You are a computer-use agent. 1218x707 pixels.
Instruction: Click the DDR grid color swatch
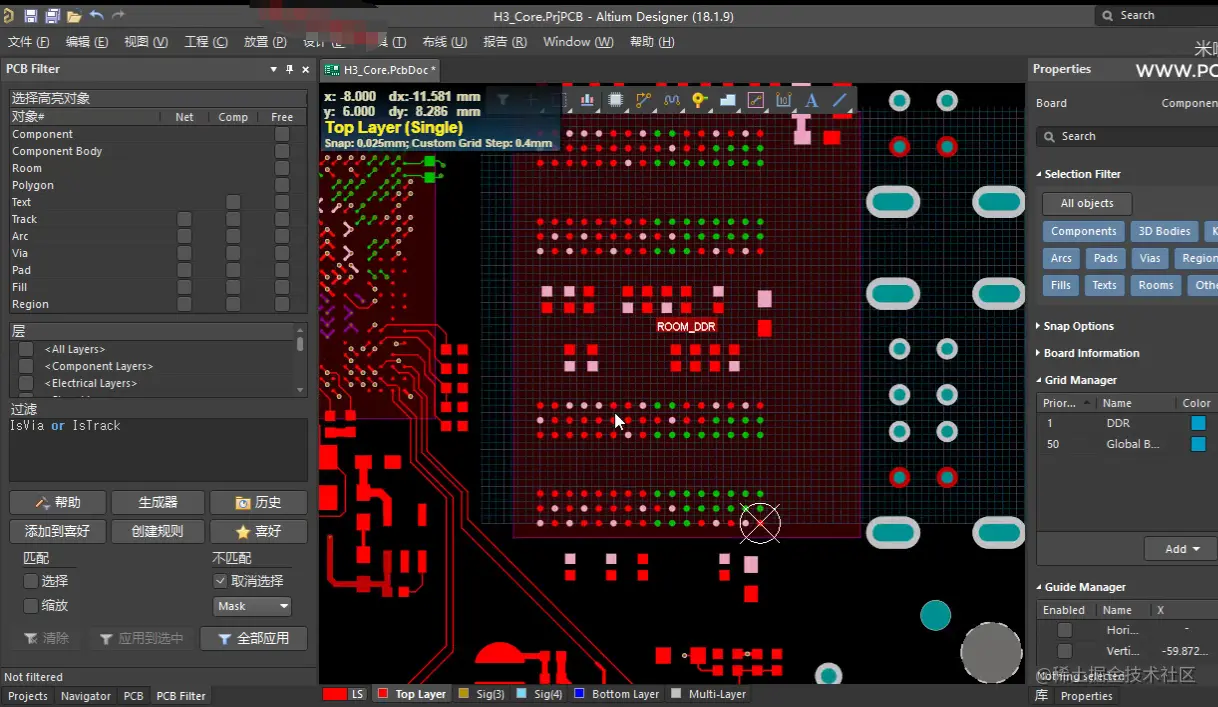1198,423
